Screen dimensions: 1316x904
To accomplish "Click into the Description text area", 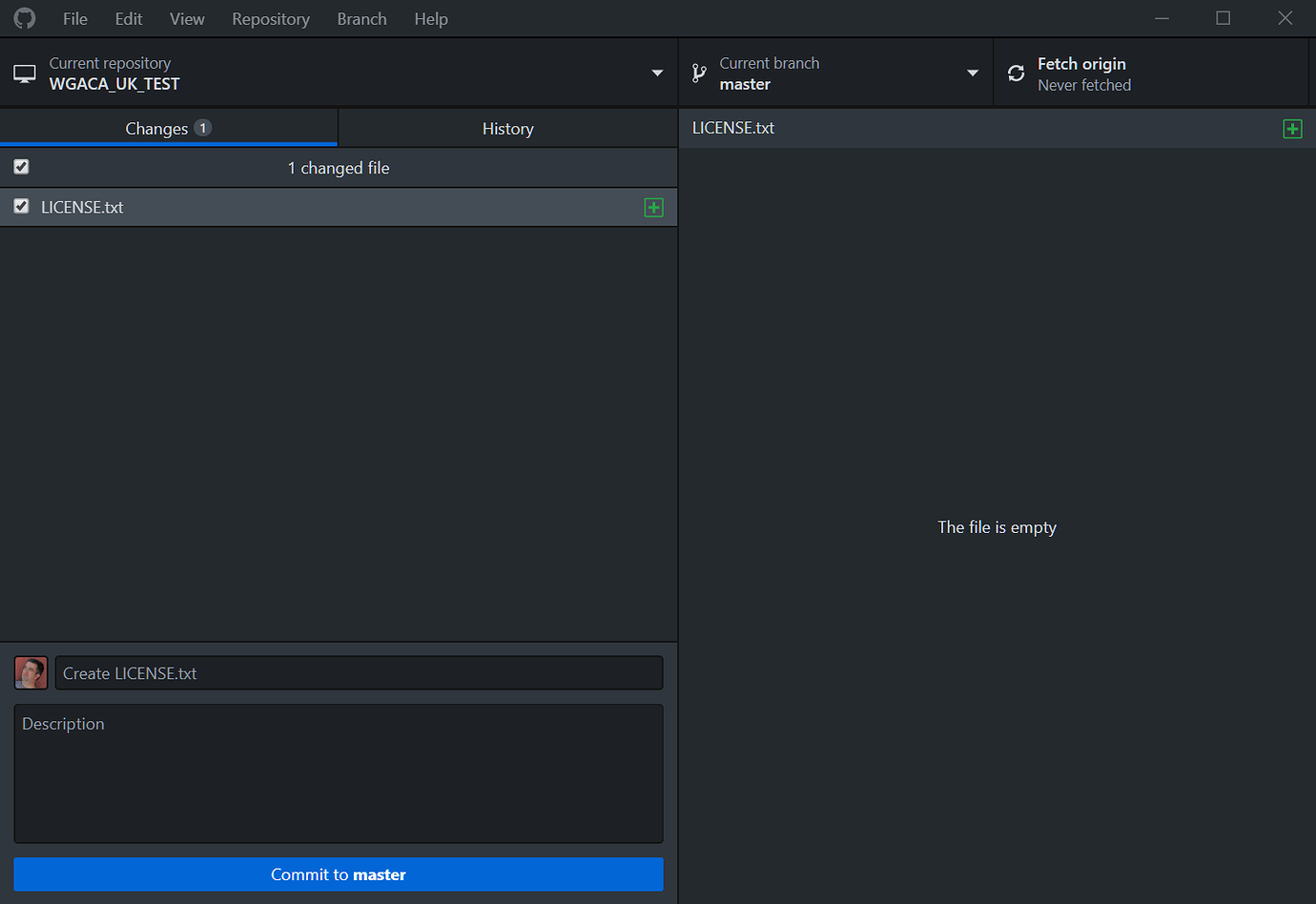I will 339,773.
